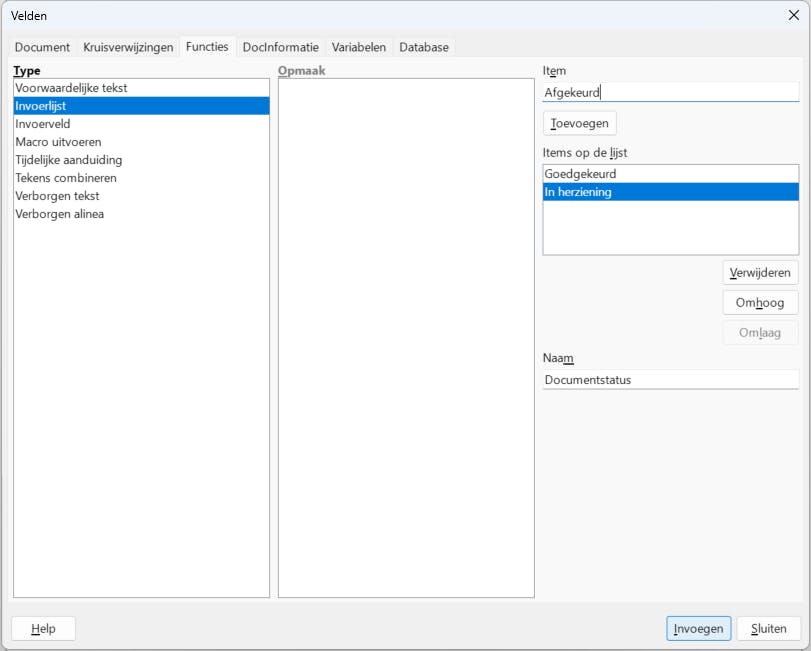This screenshot has width=811, height=651.
Task: Open the Kruisverwijzingen tab
Action: tap(128, 47)
